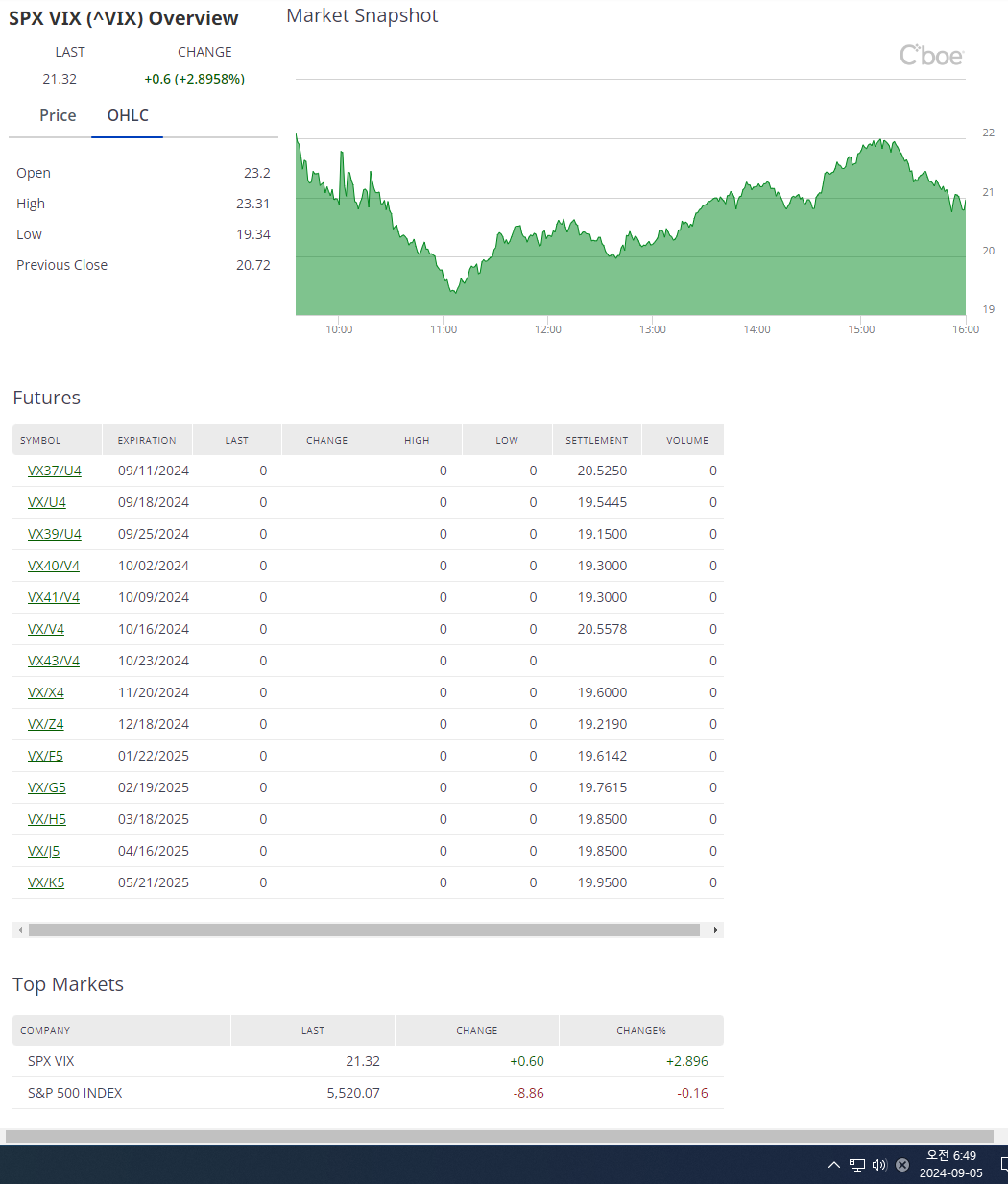
Task: Click the High value 23.31
Action: tap(253, 204)
